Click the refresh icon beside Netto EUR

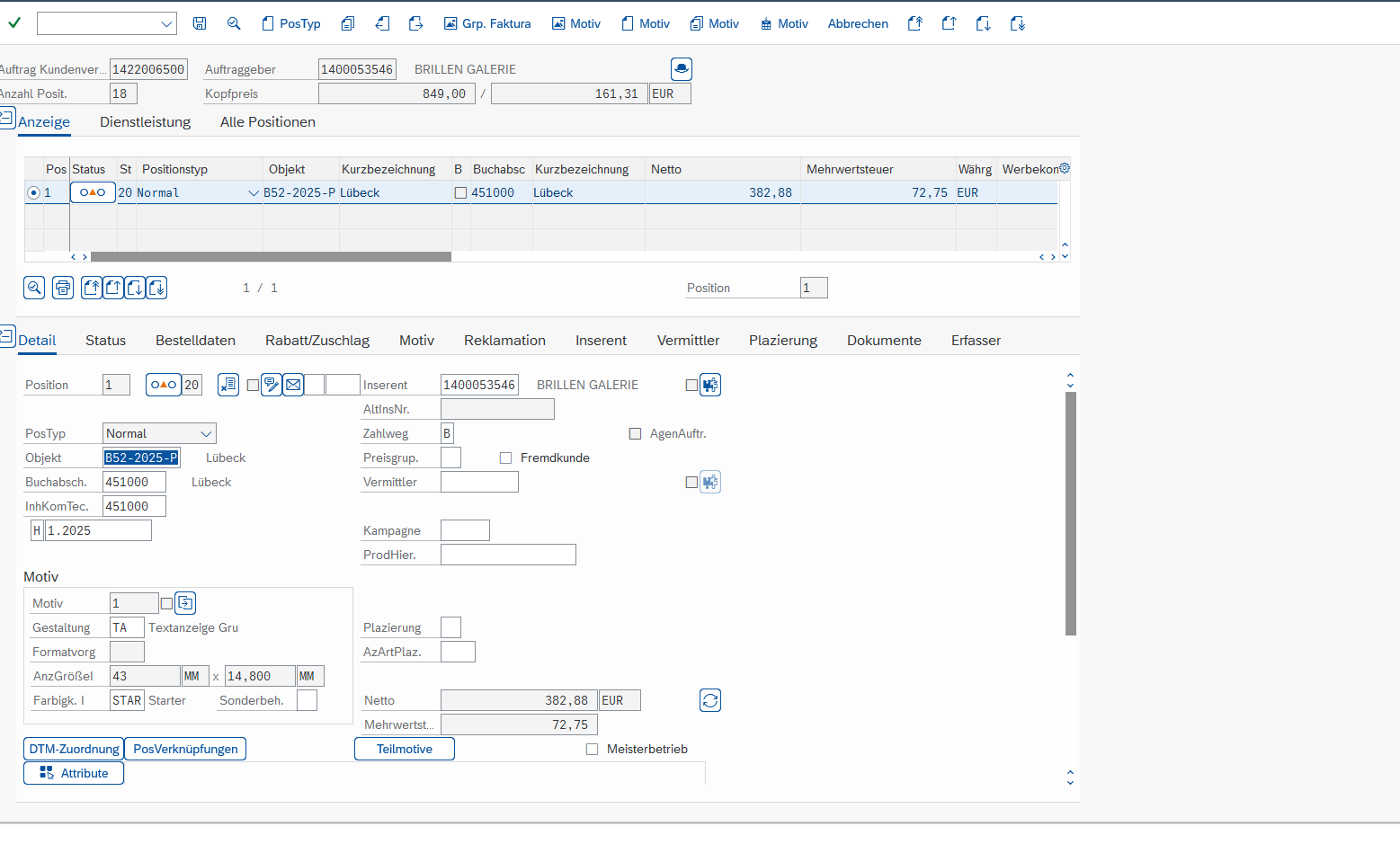[710, 700]
